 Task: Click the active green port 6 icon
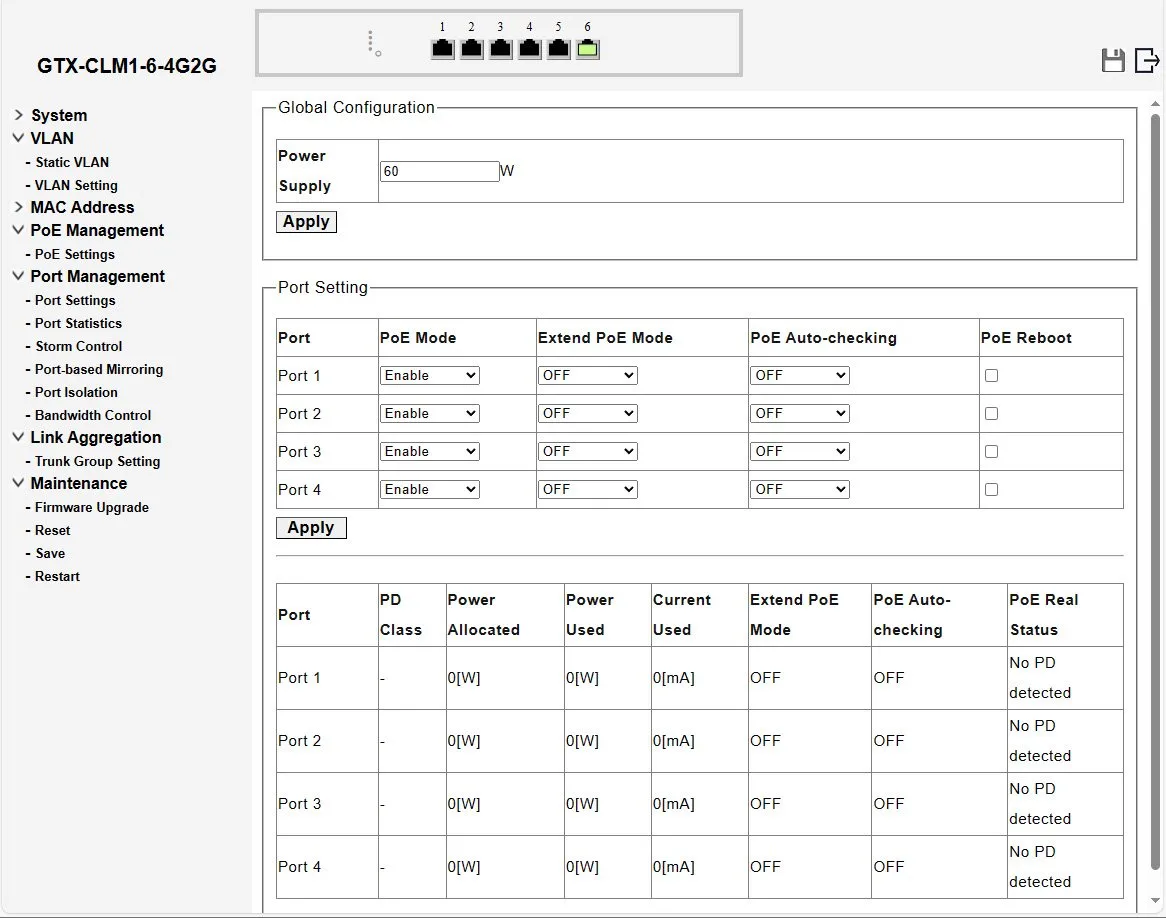pos(588,49)
